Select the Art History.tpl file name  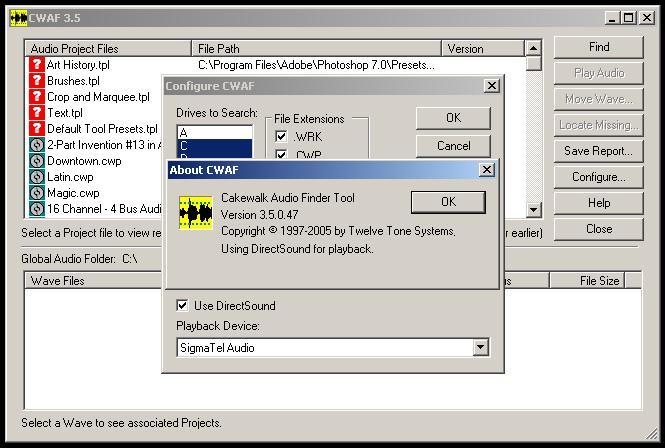tap(78, 65)
